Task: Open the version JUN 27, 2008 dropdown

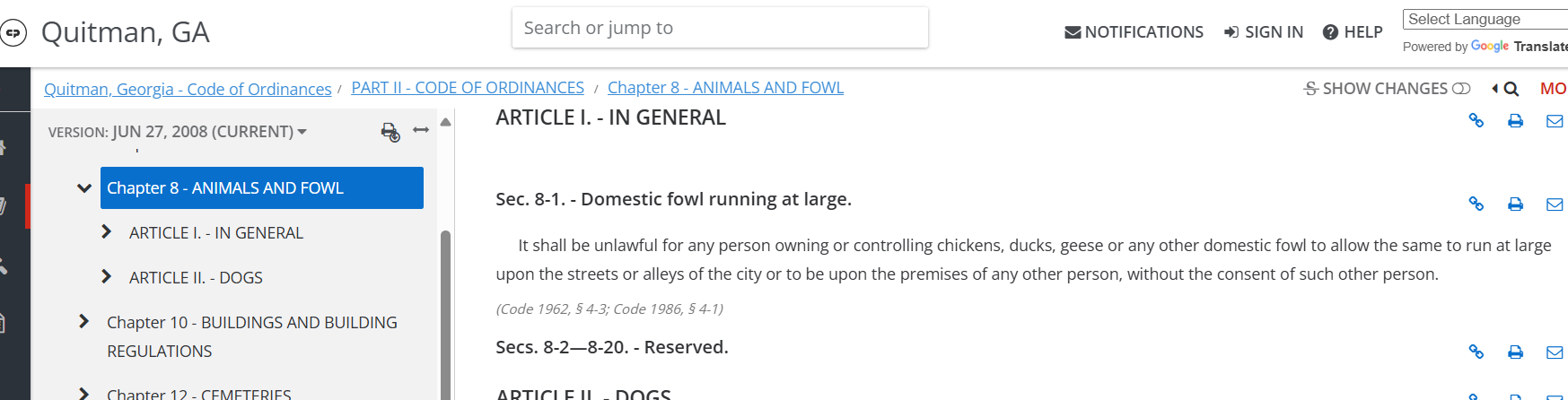Action: coord(178,132)
